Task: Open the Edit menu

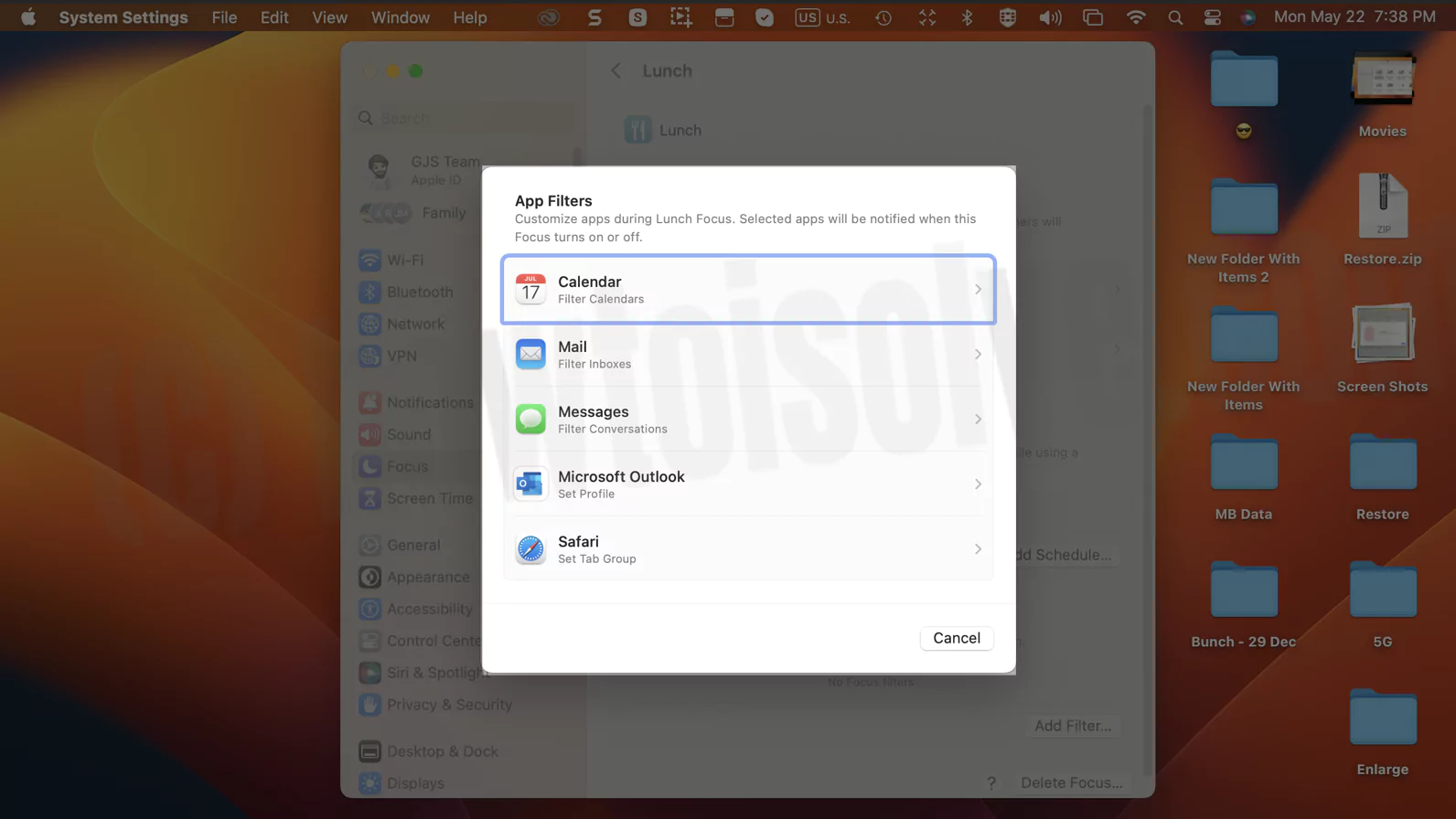Action: coord(274,16)
